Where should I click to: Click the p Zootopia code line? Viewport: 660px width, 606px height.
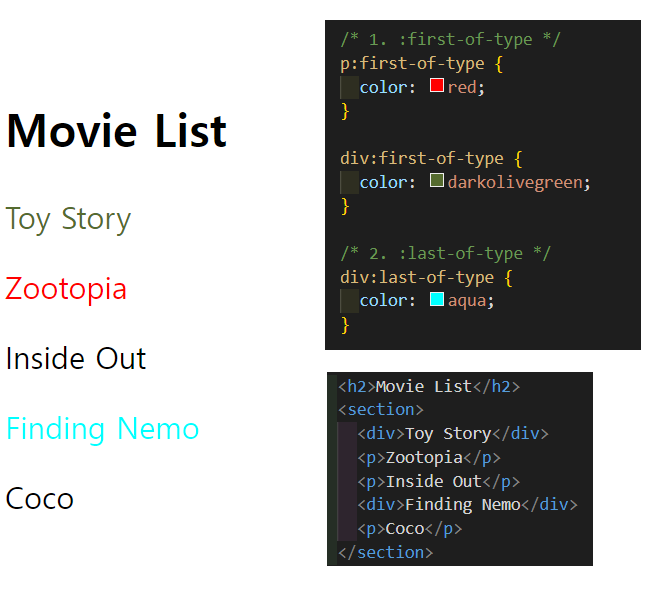(x=429, y=457)
